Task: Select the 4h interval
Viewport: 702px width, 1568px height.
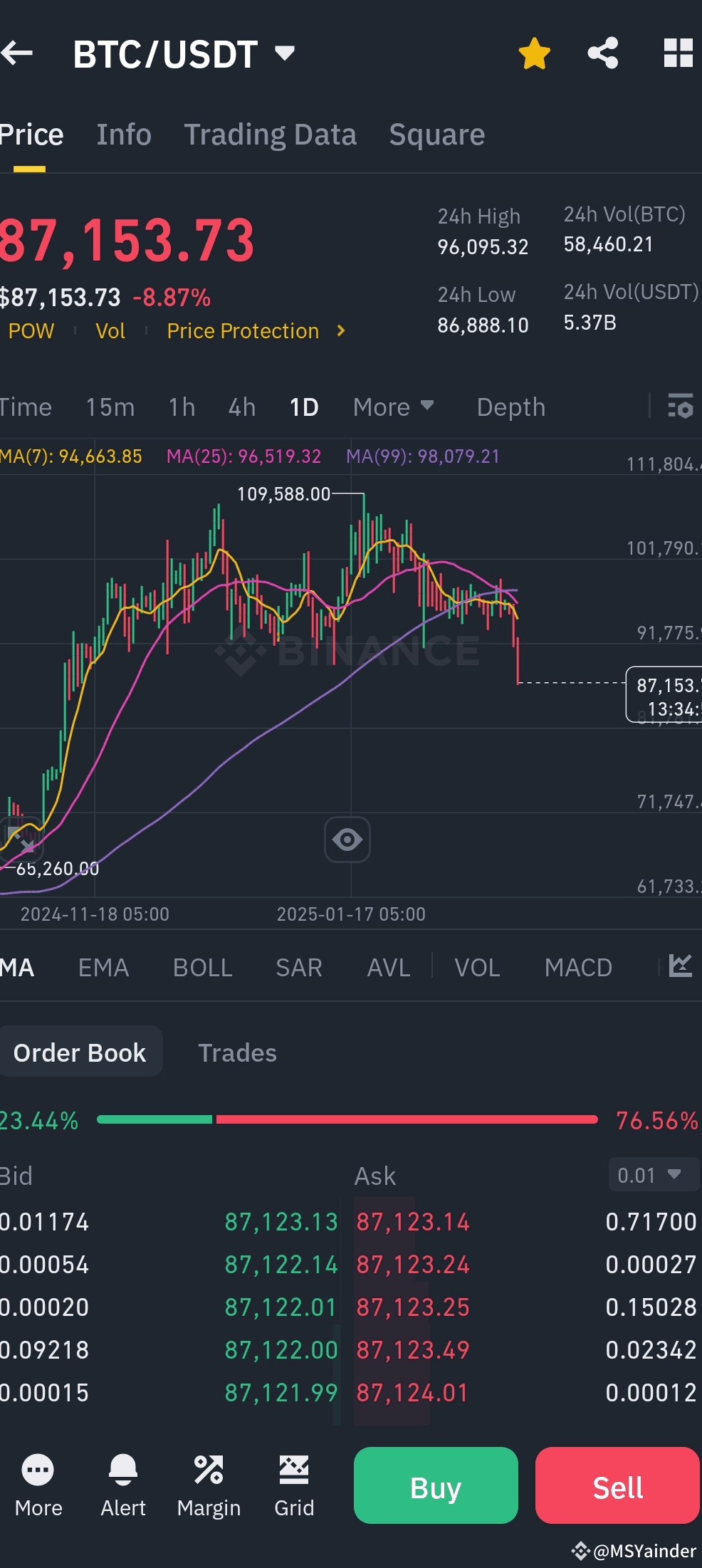Action: (x=242, y=407)
